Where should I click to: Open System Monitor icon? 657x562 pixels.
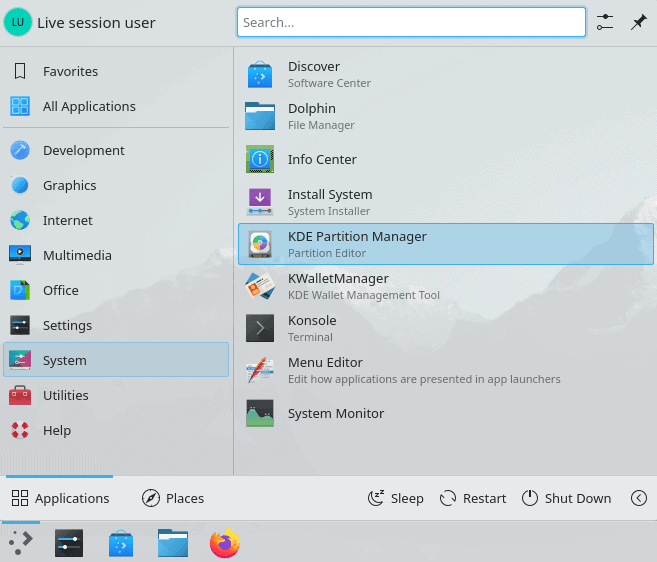pyautogui.click(x=260, y=413)
